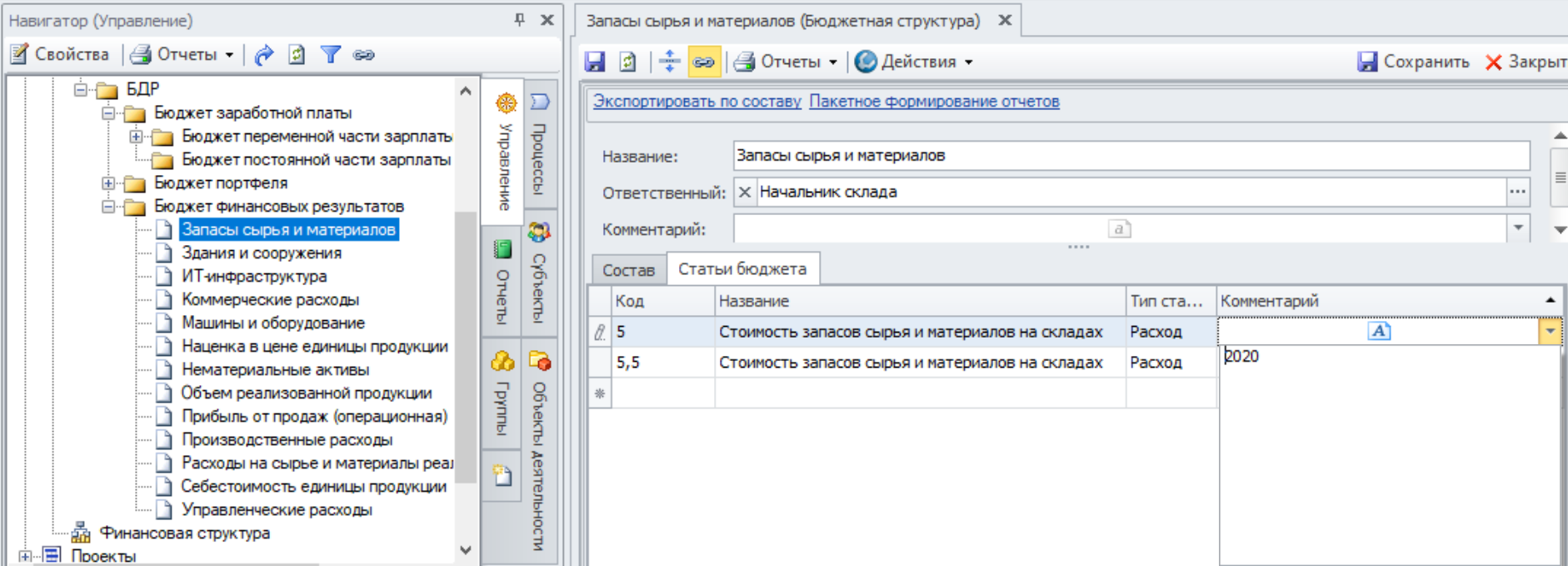The height and width of the screenshot is (566, 1568).
Task: Click the refresh icon next to the save icon
Action: 628,62
